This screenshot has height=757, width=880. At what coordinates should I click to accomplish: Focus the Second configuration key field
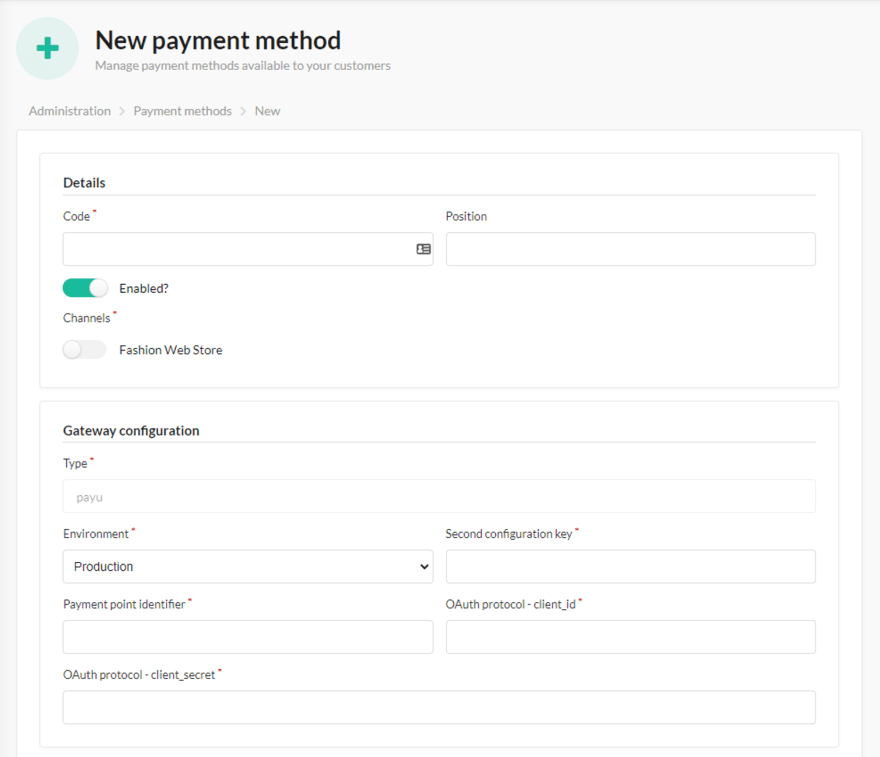[630, 566]
